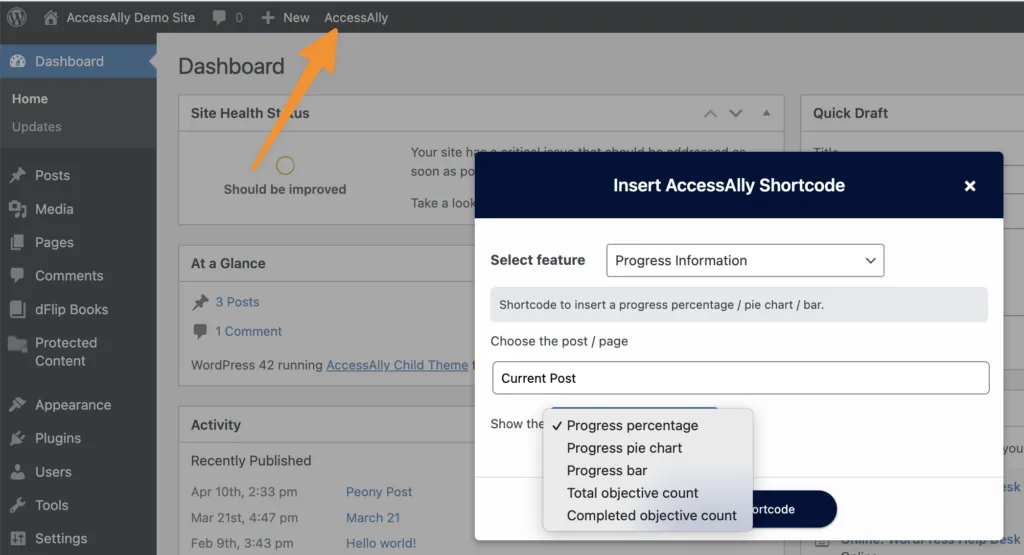Open comments bubble in admin bar
Screen dimensions: 1024x555
click(x=219, y=18)
